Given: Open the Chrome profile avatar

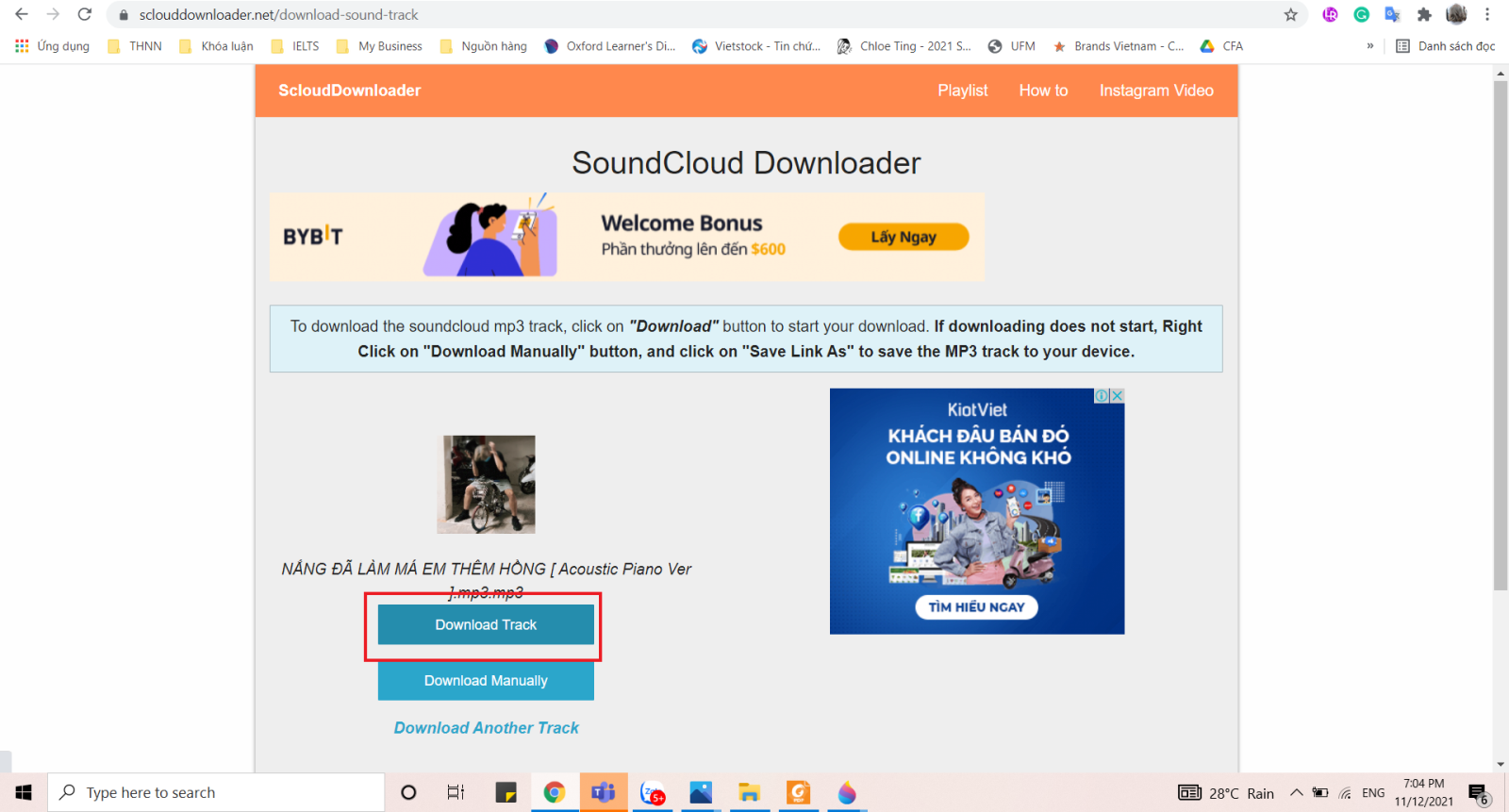Looking at the screenshot, I should 1456,14.
